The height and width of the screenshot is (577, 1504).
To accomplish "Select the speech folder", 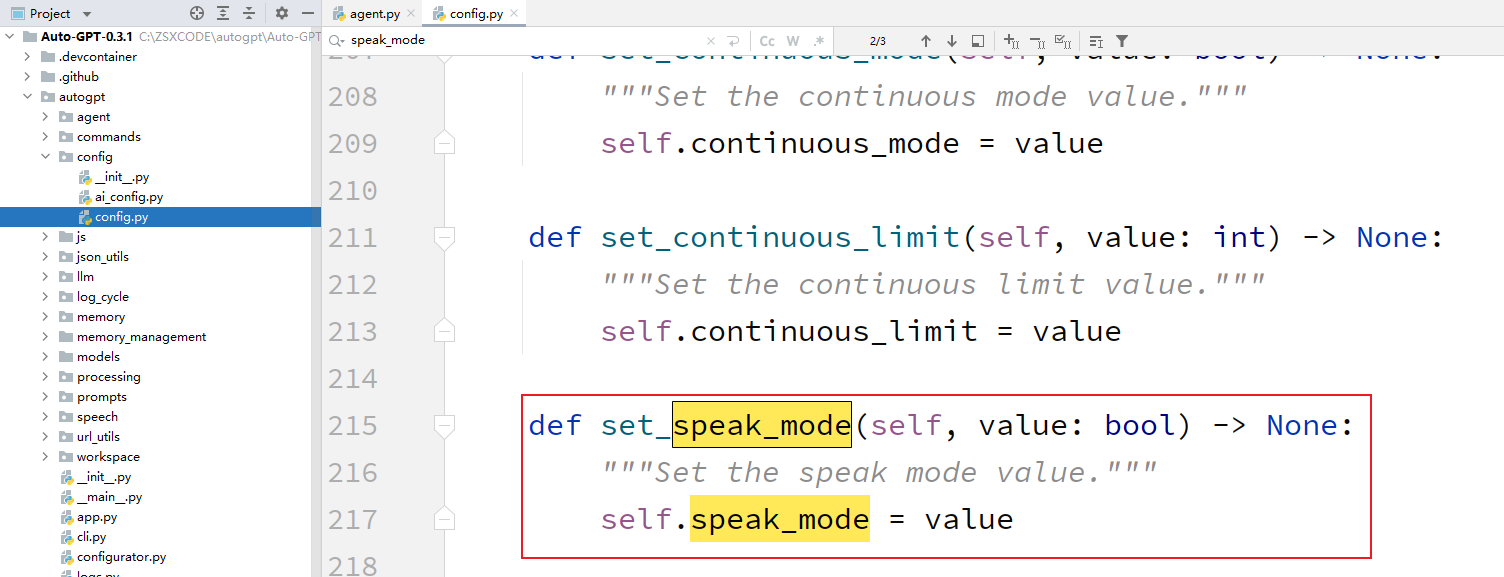I will click(x=97, y=417).
